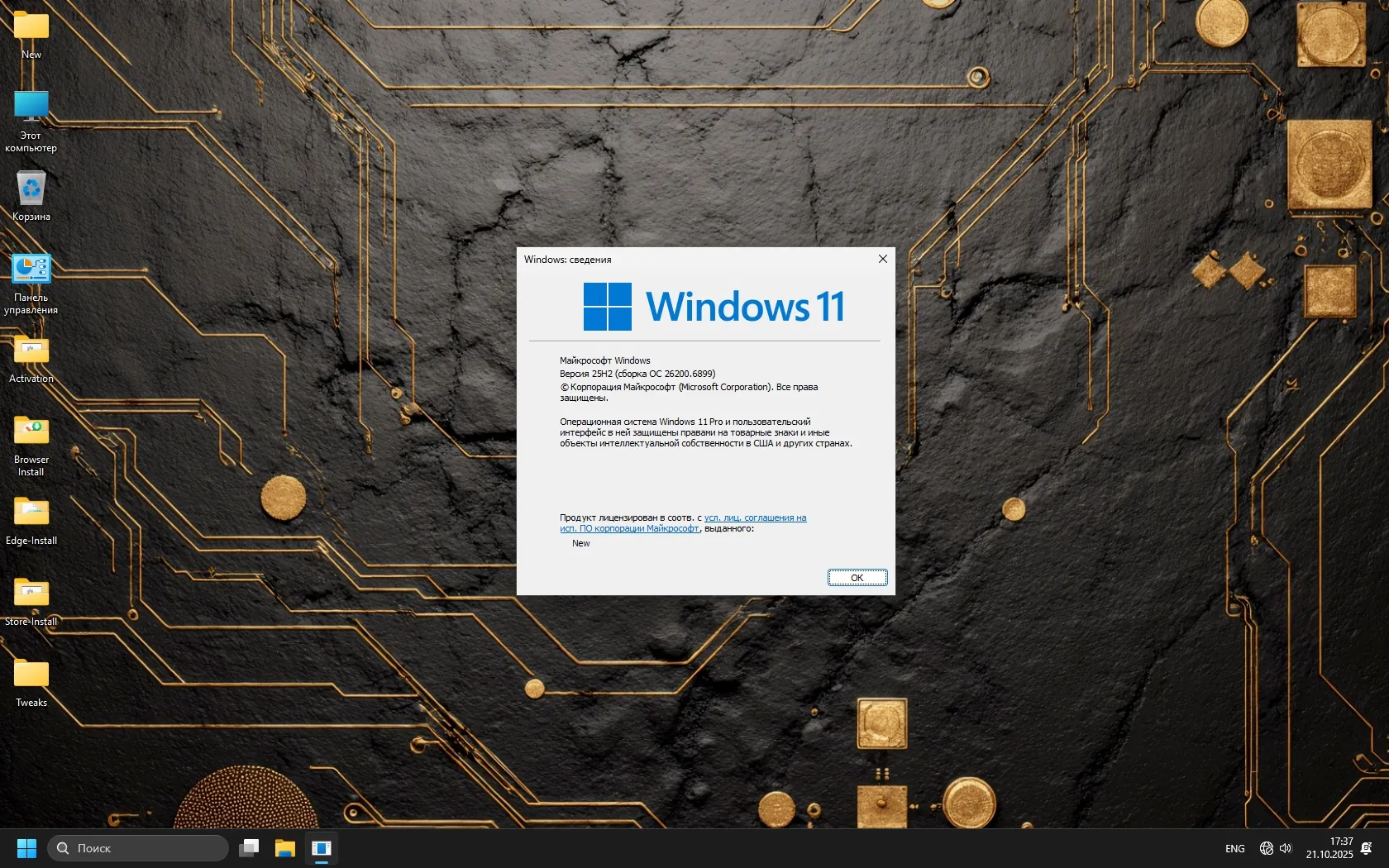This screenshot has height=868, width=1389.
Task: Open the Store-Install folder
Action: pyautogui.click(x=31, y=592)
